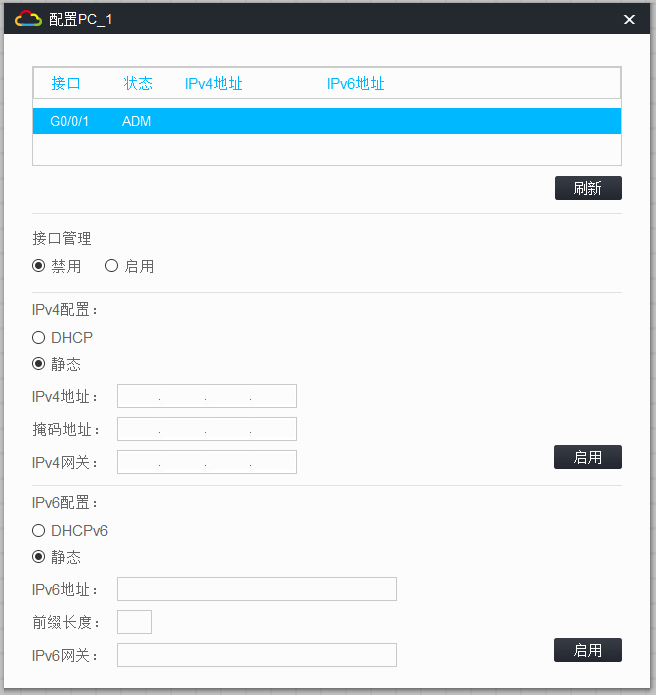The image size is (656, 695).
Task: Choose DHCPv6 for IPv6 configuration
Action: click(x=39, y=531)
